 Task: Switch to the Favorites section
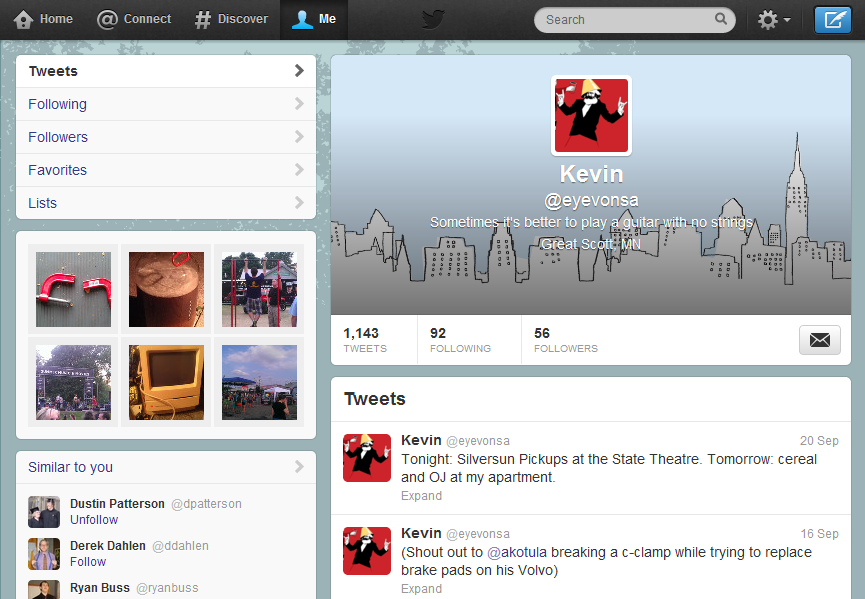click(x=57, y=170)
